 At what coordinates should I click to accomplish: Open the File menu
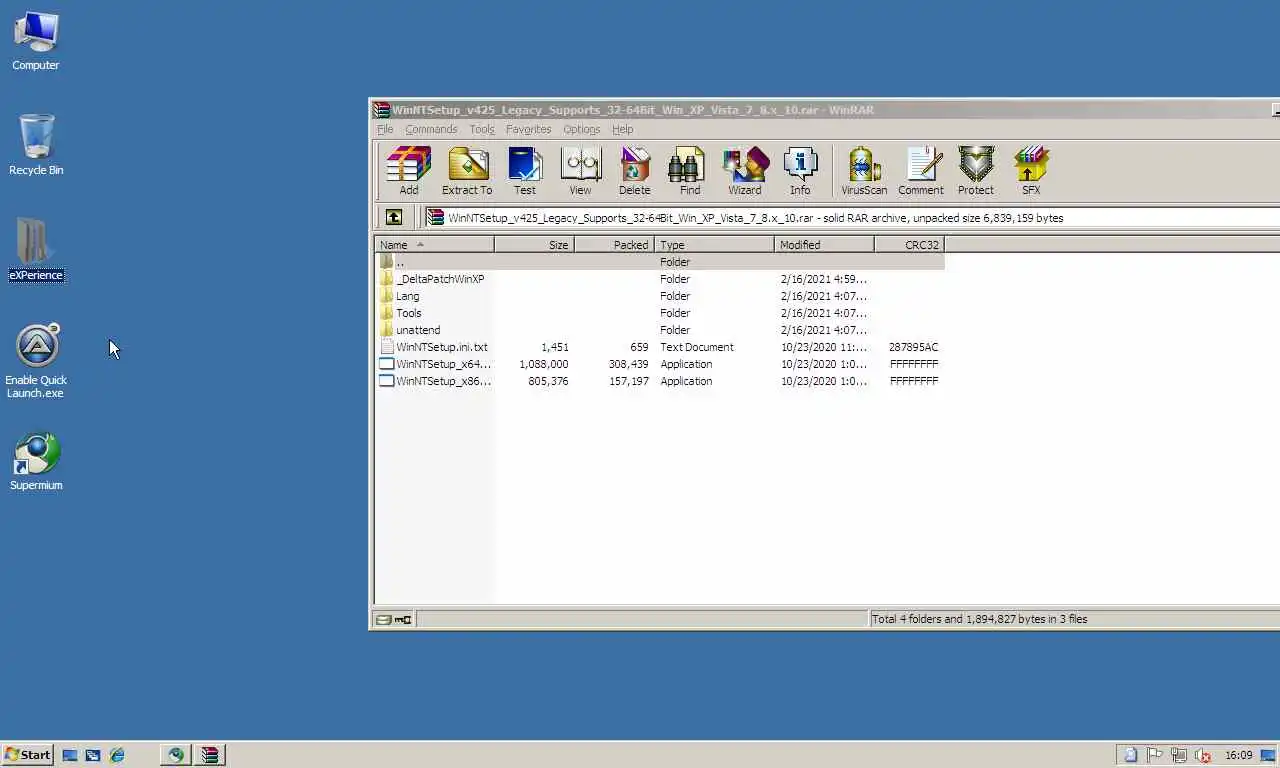(385, 129)
